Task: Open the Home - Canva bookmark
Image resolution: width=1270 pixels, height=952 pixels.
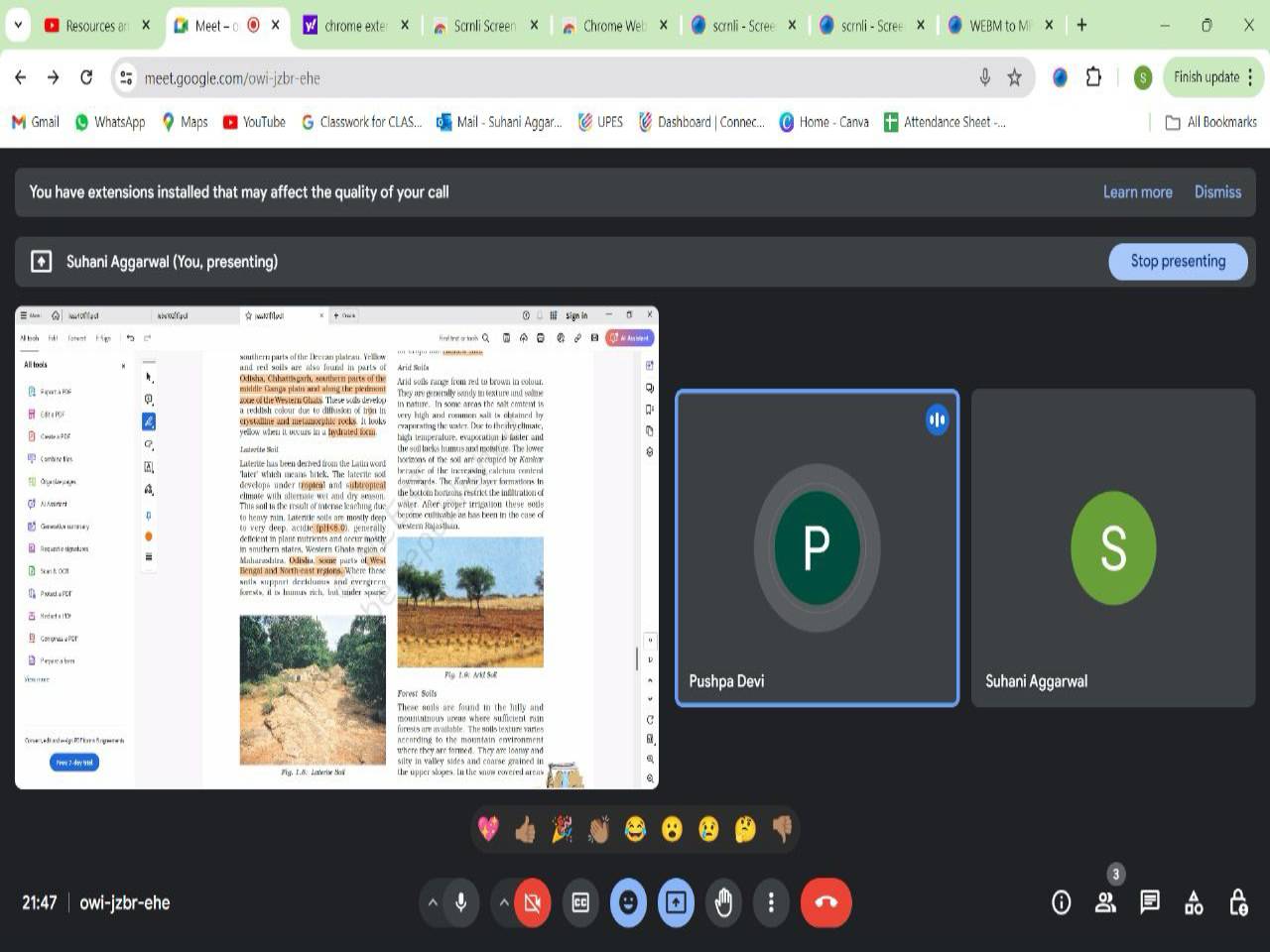Action: coord(825,122)
